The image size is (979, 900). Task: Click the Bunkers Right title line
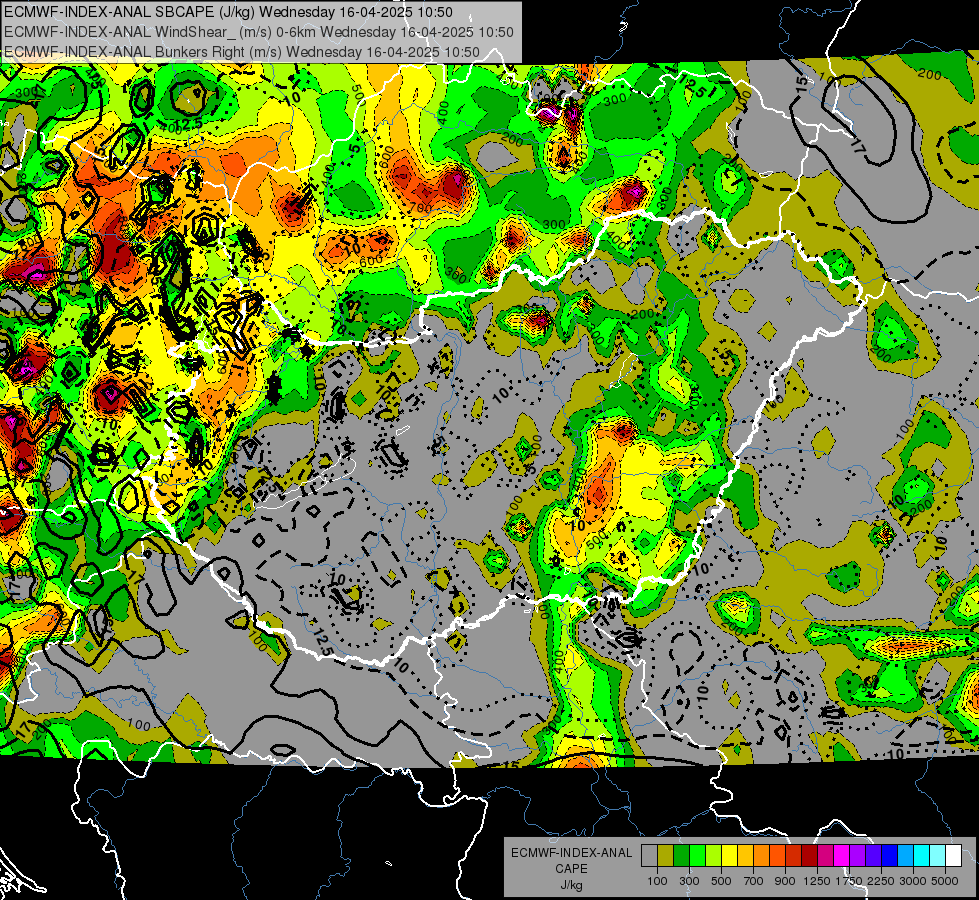[242, 52]
